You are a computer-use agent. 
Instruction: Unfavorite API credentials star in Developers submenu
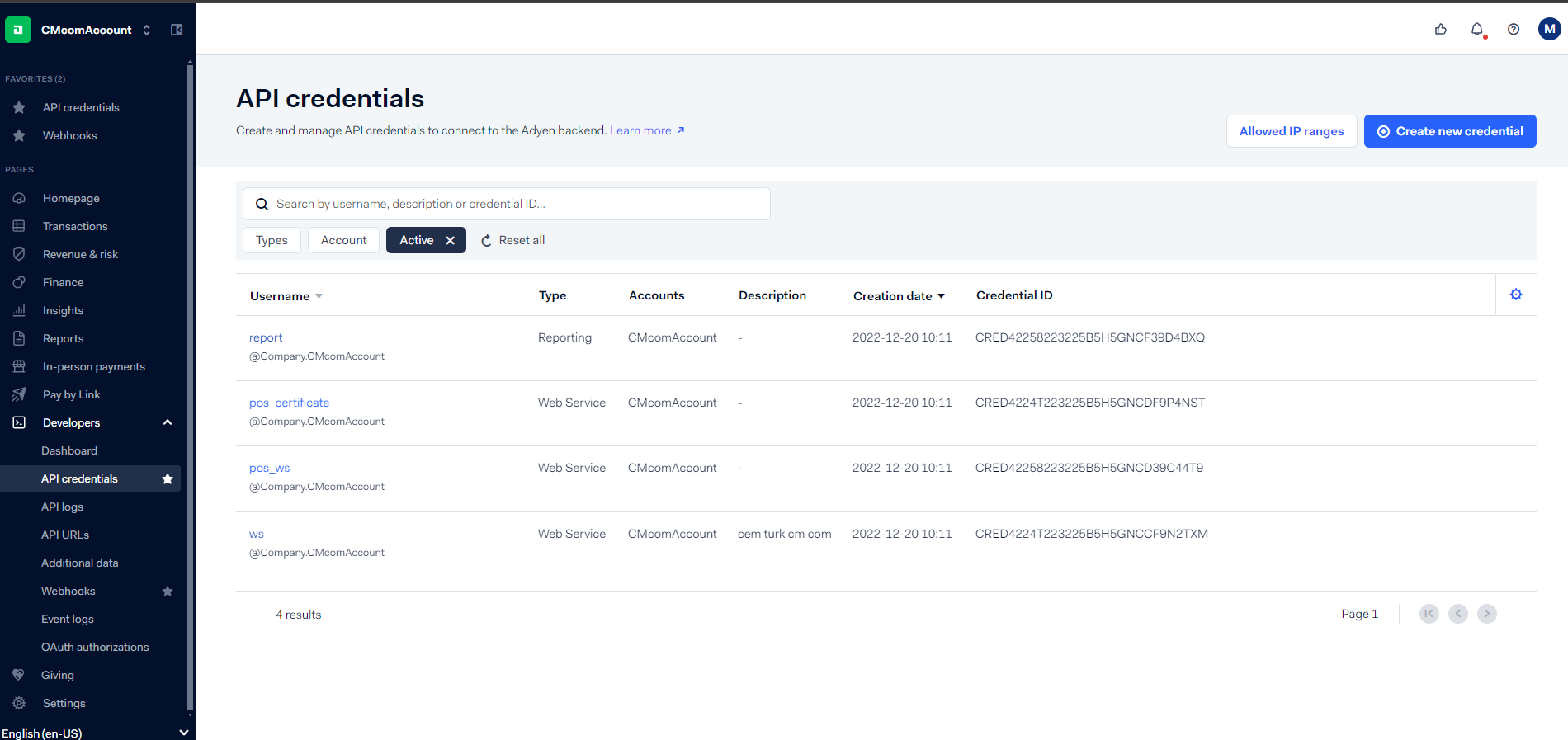pyautogui.click(x=168, y=478)
